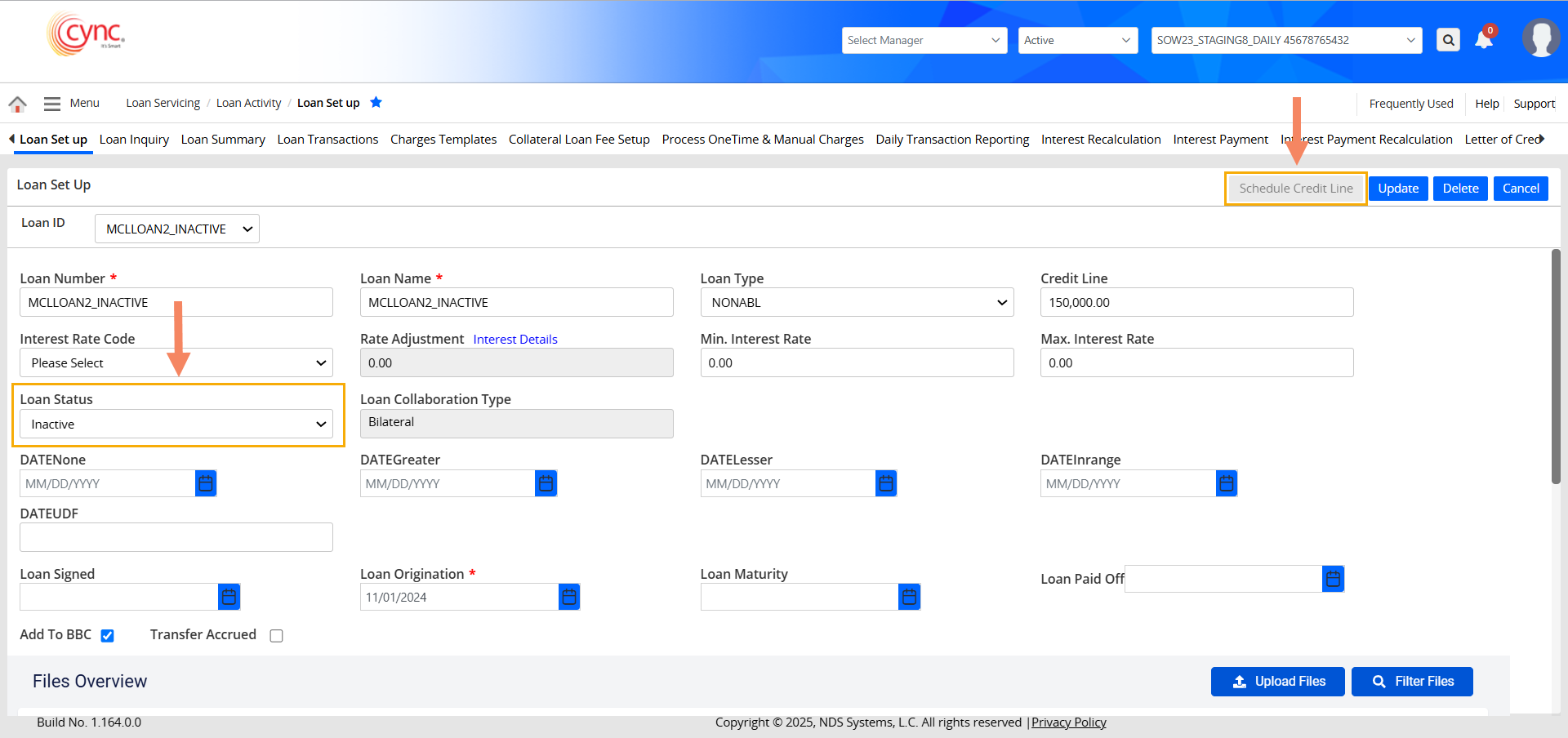This screenshot has width=1568, height=738.
Task: Click the search magnifier icon in header
Action: [x=1448, y=40]
